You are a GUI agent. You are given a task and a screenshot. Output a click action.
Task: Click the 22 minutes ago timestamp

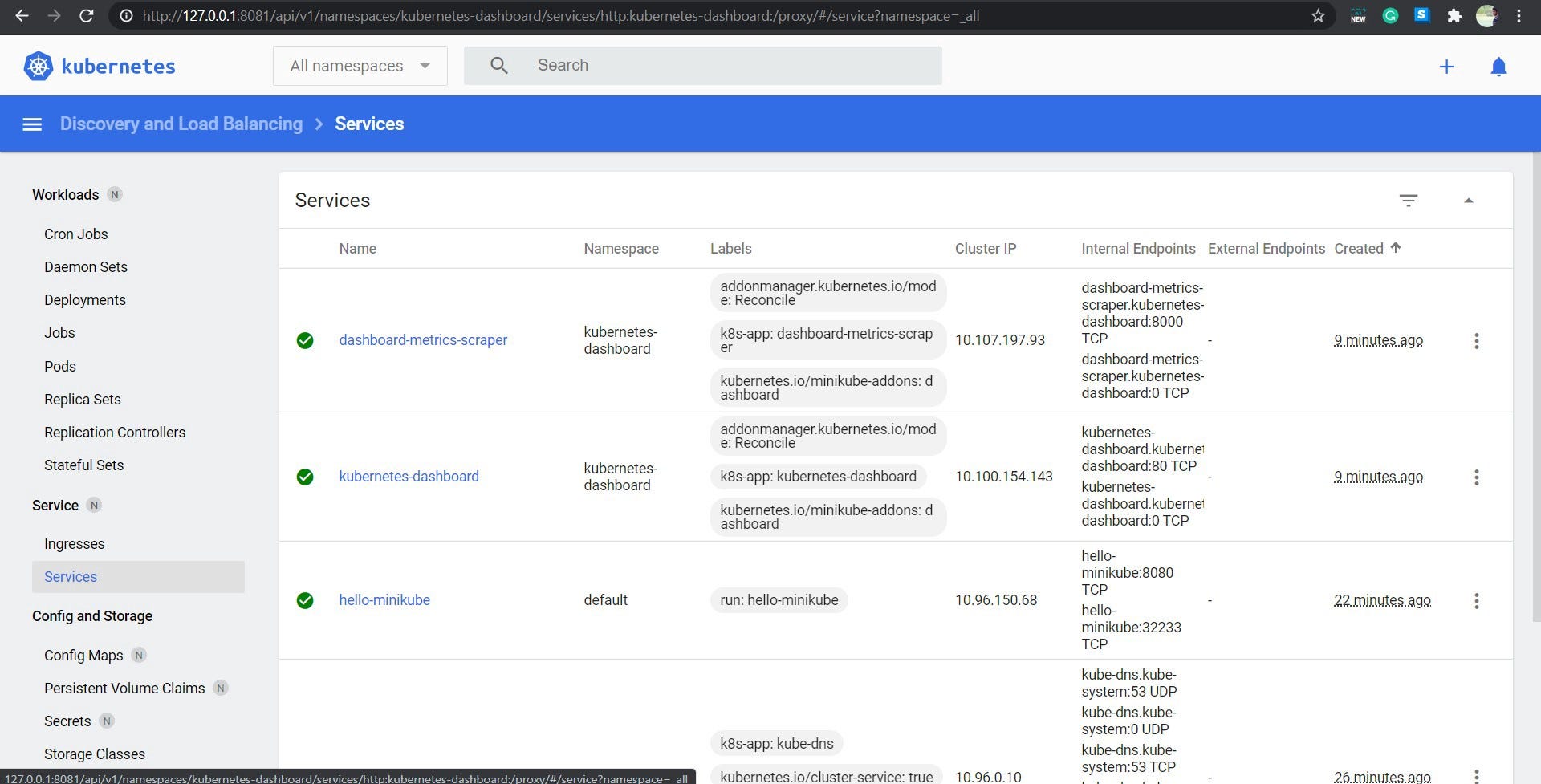1382,600
